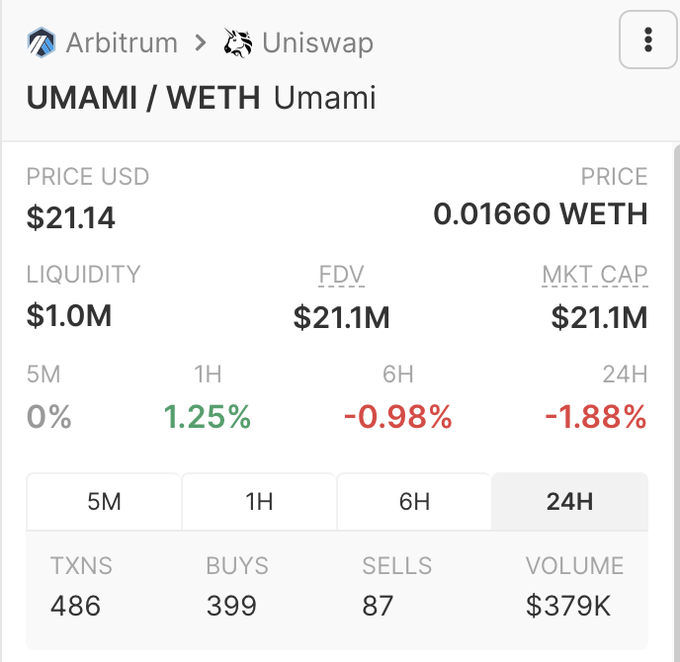The image size is (680, 662).
Task: Click the $21.14 USD price value
Action: pyautogui.click(x=71, y=216)
